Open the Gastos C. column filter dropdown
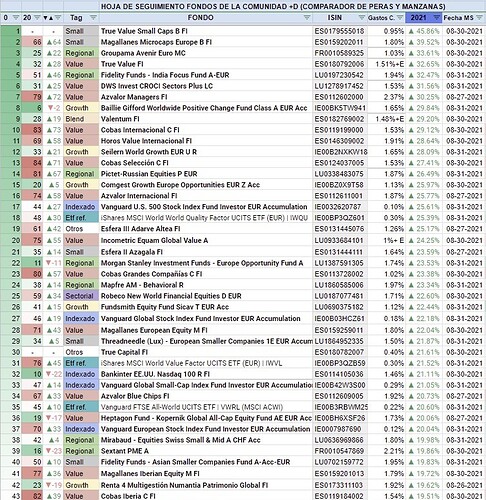 pyautogui.click(x=400, y=18)
